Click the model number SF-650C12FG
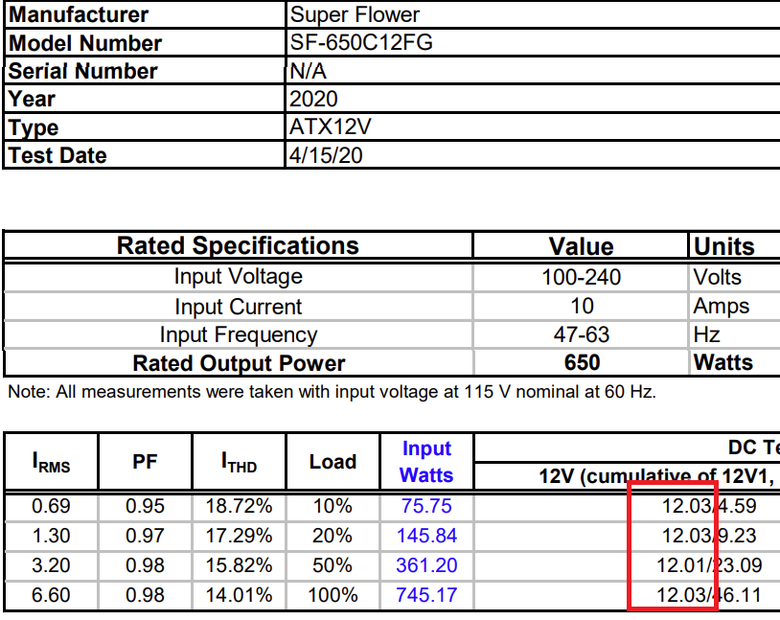 pyautogui.click(x=361, y=43)
